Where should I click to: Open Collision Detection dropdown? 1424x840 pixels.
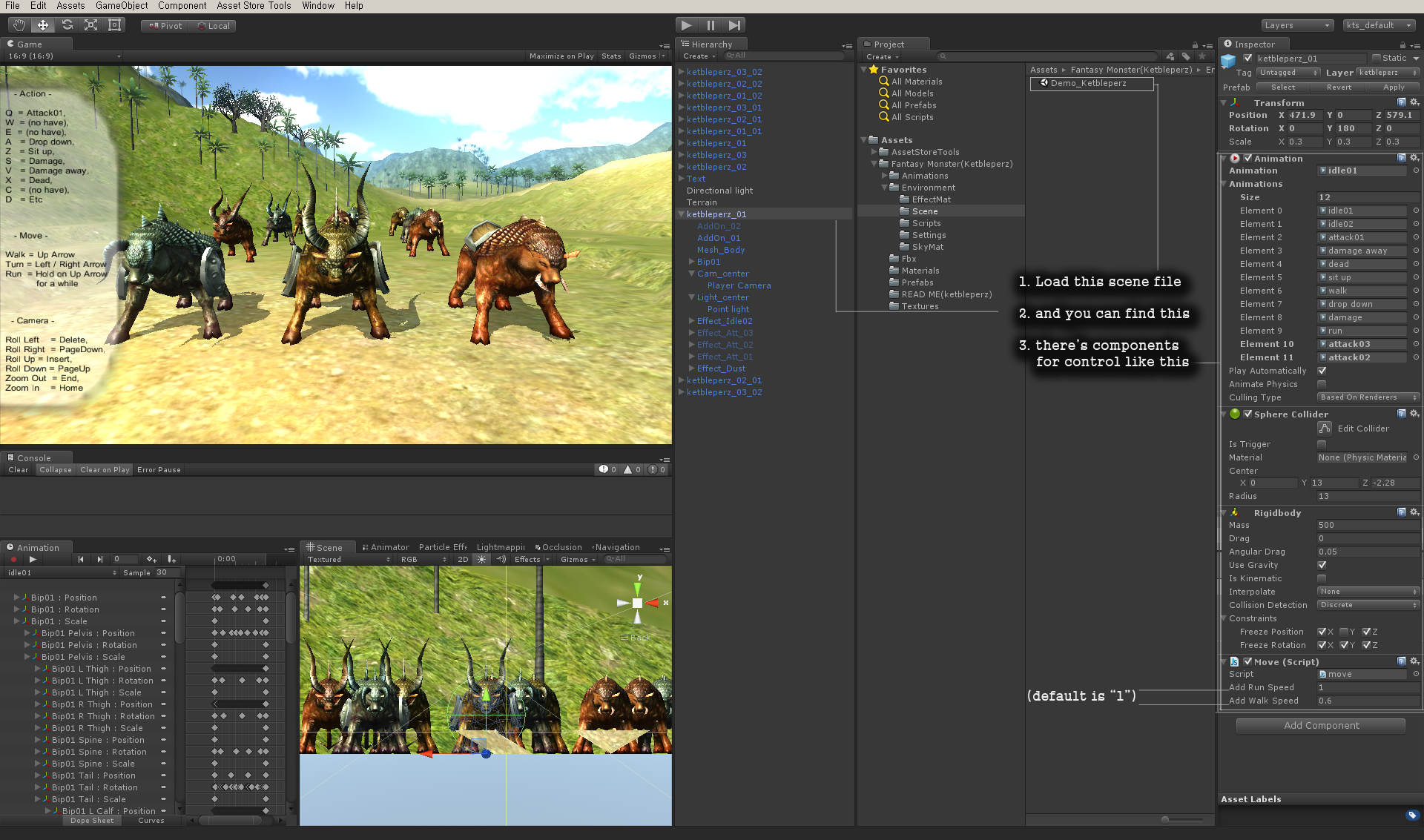click(x=1369, y=605)
